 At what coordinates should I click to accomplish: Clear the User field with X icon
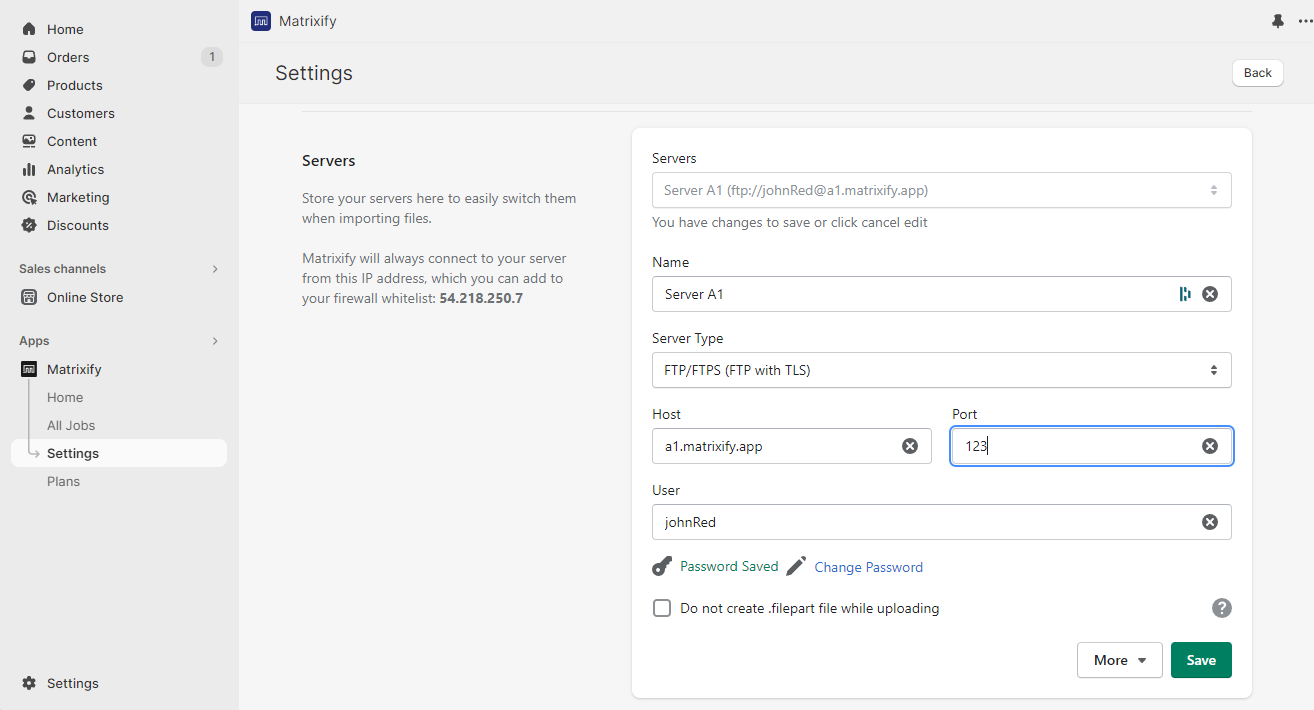pos(1210,522)
